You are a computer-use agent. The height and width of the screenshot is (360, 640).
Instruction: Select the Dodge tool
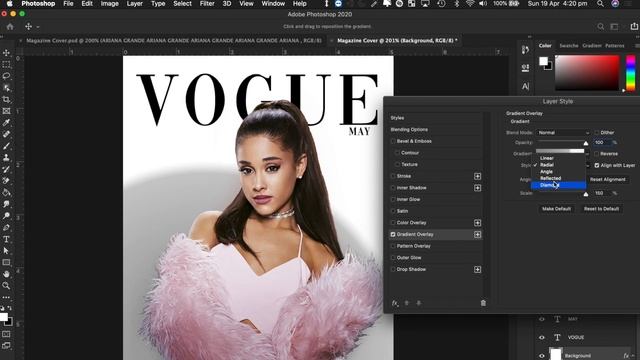[x=6, y=216]
